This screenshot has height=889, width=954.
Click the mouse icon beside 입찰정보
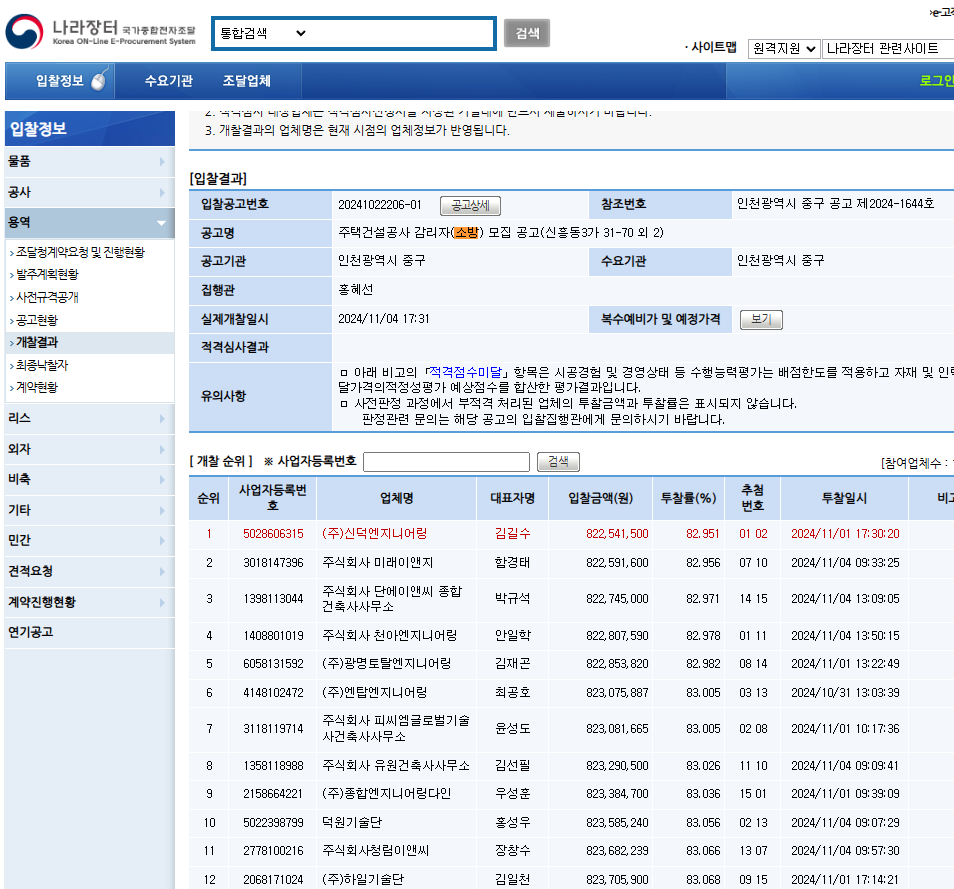pyautogui.click(x=99, y=80)
